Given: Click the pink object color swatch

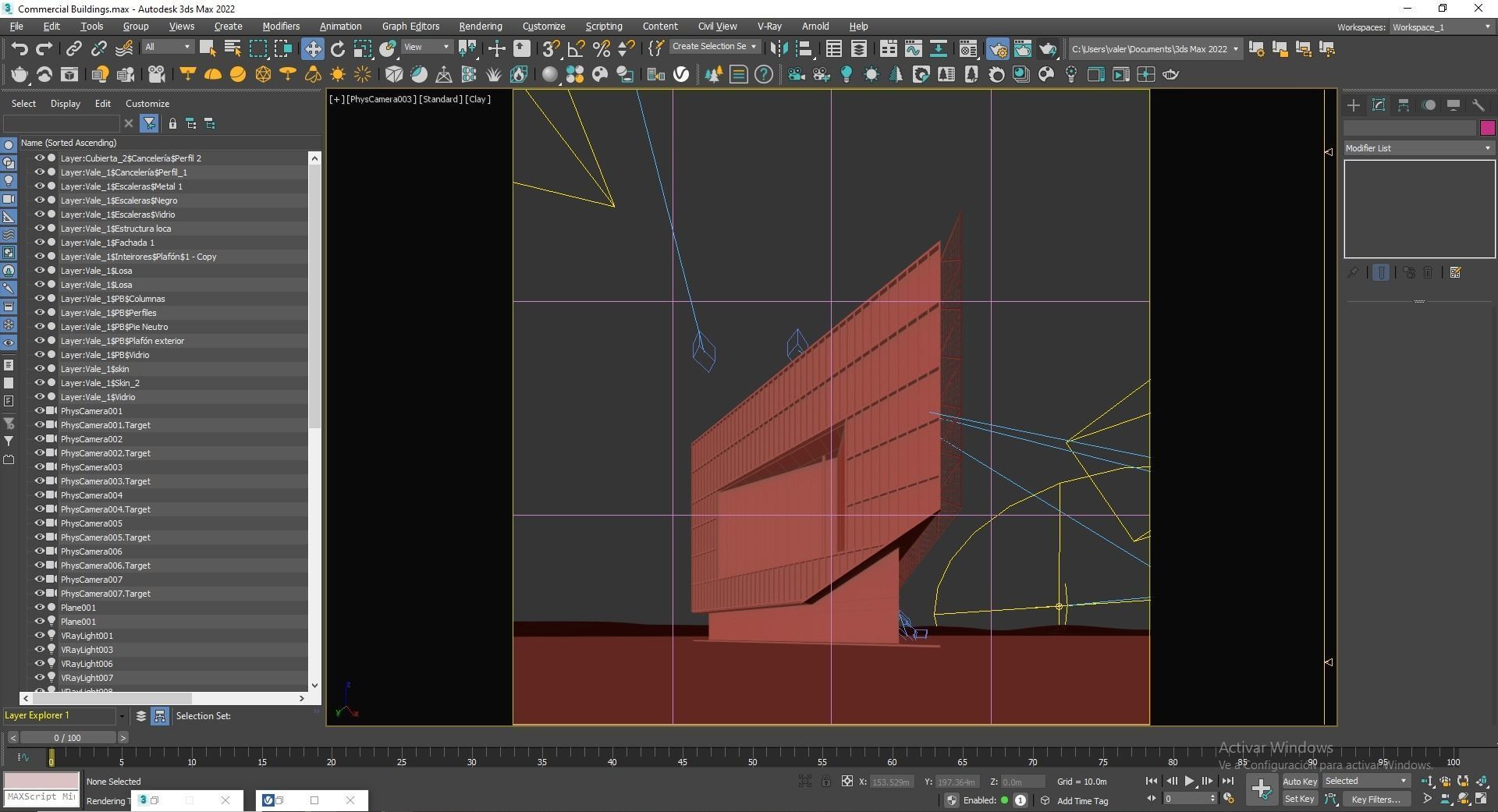Looking at the screenshot, I should 1487,128.
